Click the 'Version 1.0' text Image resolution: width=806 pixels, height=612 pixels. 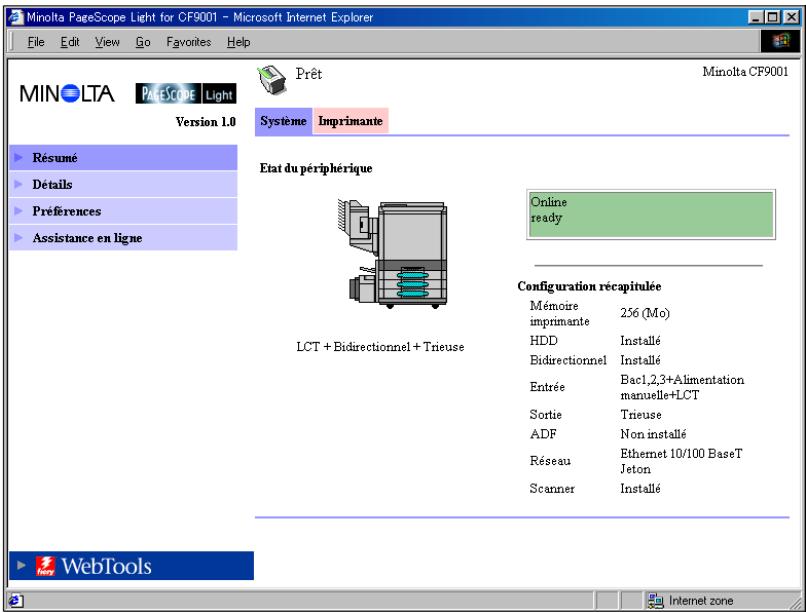[206, 122]
